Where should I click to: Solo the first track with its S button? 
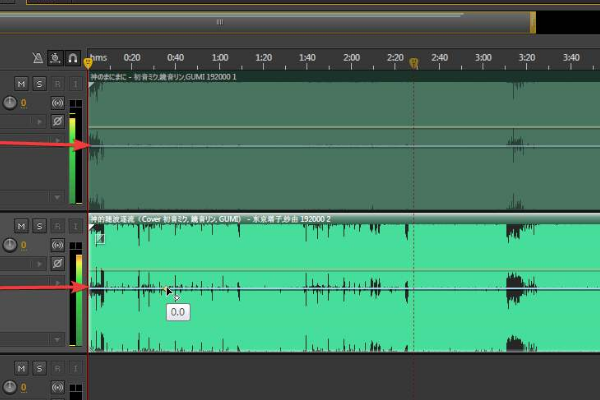39,84
